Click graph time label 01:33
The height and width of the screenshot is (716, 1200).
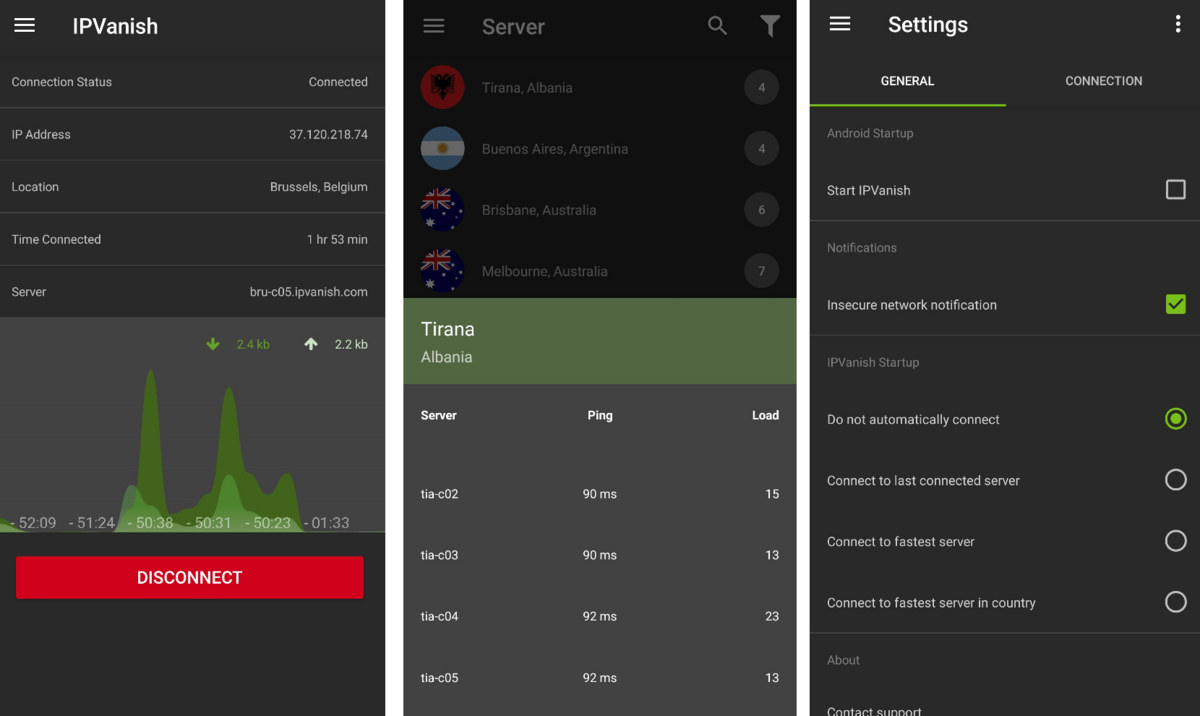[x=326, y=522]
